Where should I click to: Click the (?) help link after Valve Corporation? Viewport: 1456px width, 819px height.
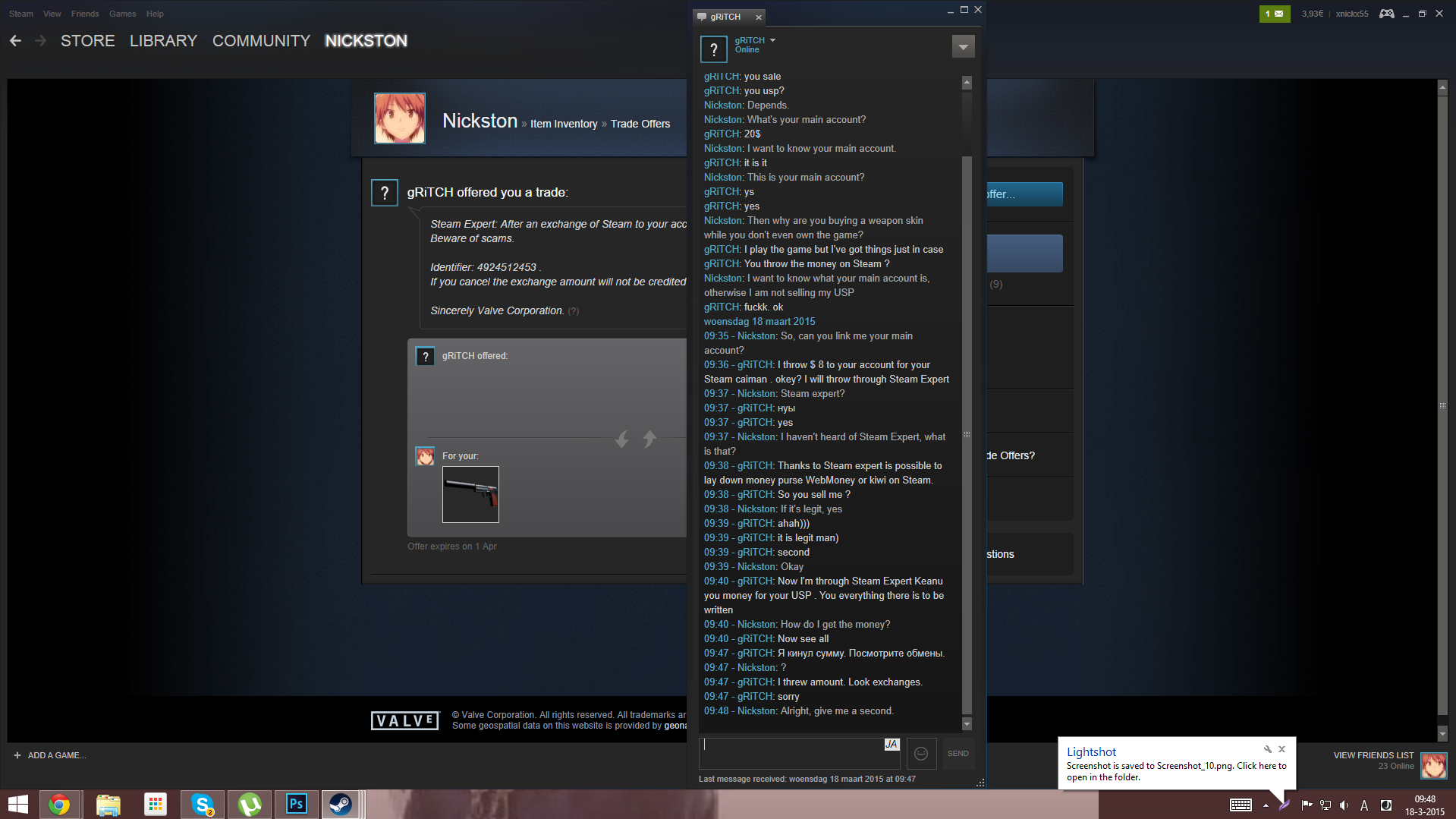click(x=573, y=311)
